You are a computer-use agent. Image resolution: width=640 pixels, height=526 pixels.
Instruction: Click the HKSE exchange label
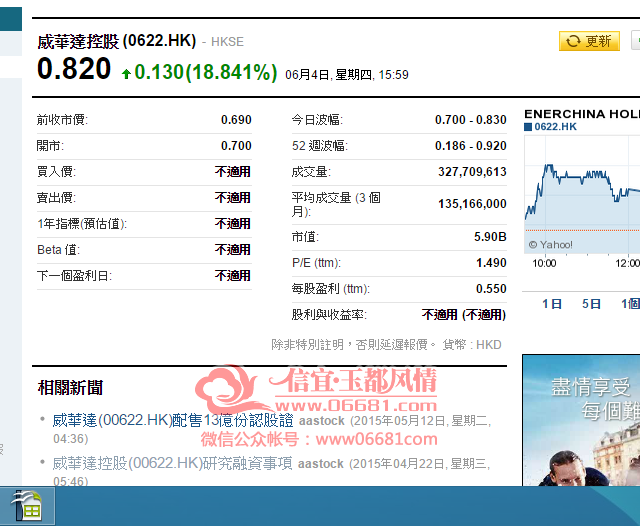(x=227, y=42)
